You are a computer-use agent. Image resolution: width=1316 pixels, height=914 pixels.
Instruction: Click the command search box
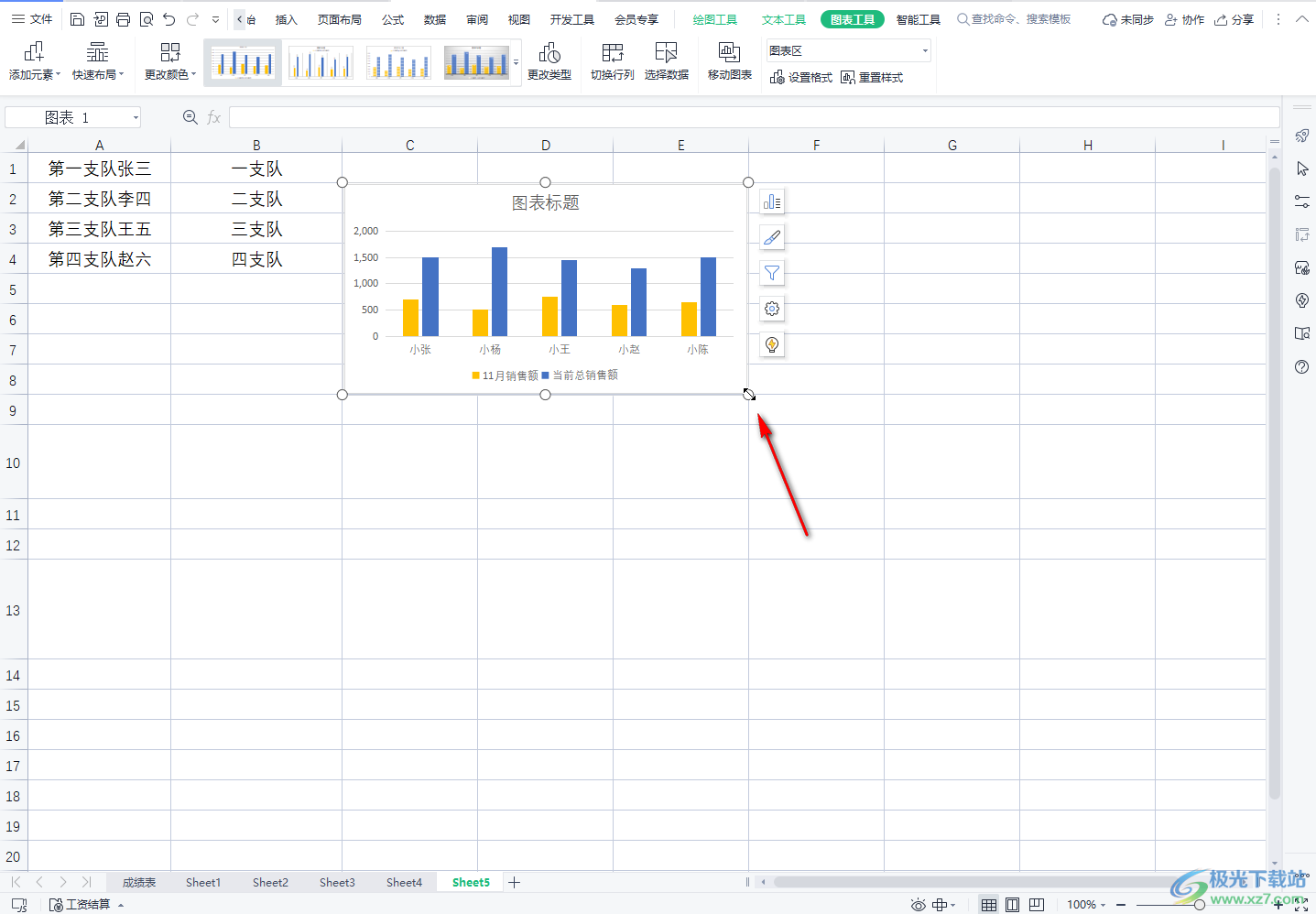click(1015, 19)
